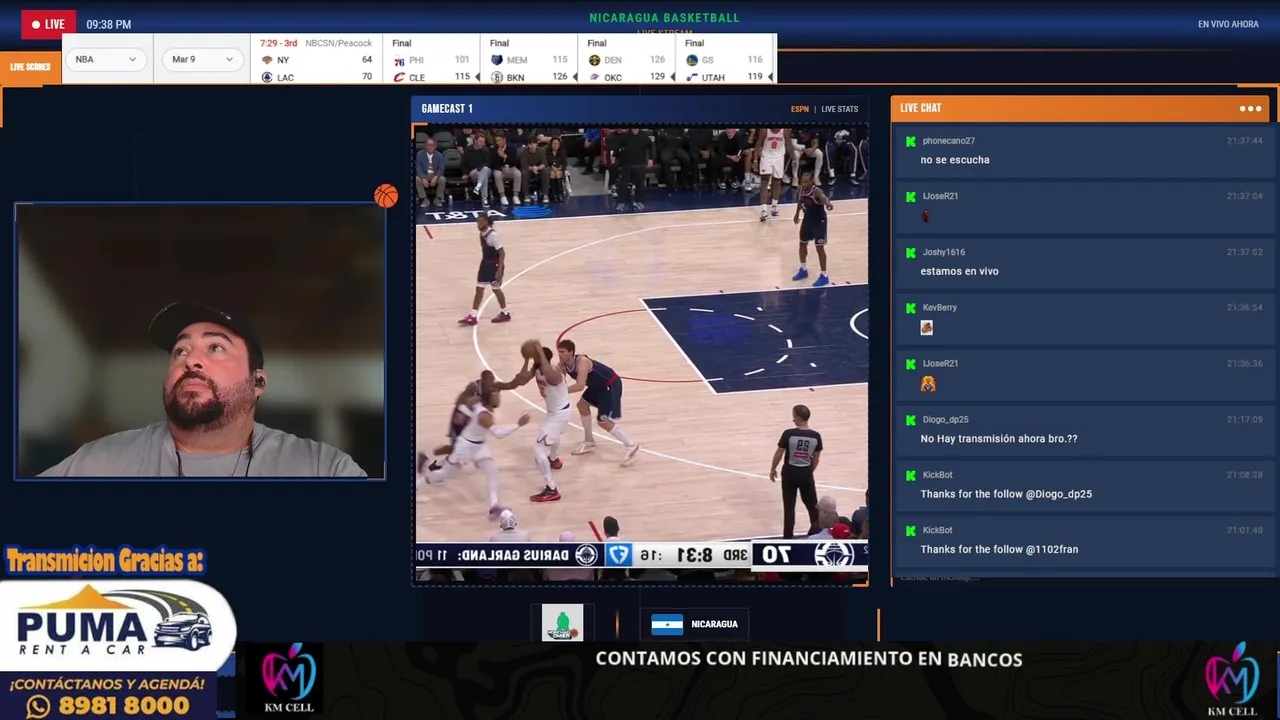Click Kick icon beside KevBerry
The width and height of the screenshot is (1280, 720).
click(911, 308)
